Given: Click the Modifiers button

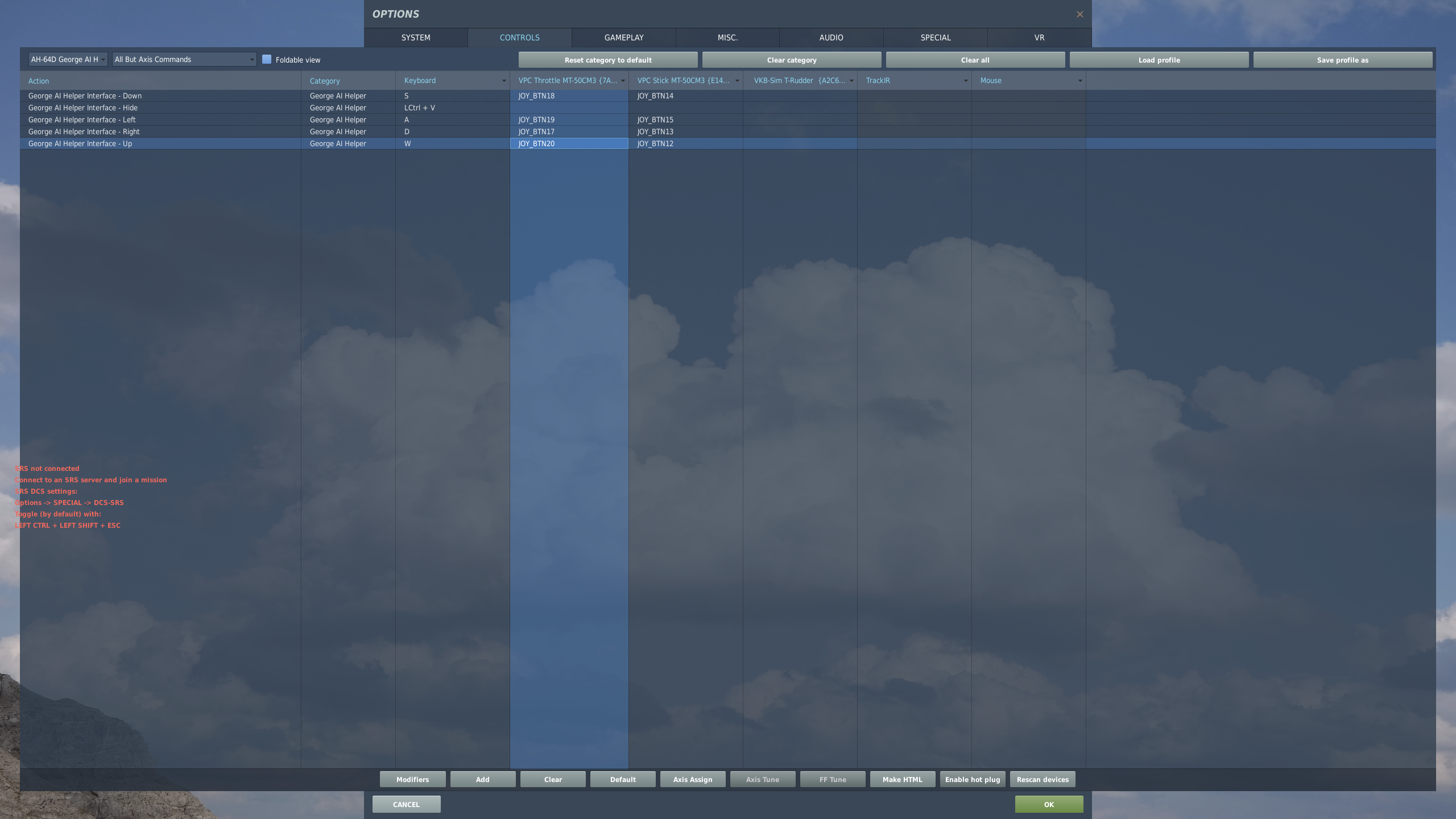Looking at the screenshot, I should point(413,779).
